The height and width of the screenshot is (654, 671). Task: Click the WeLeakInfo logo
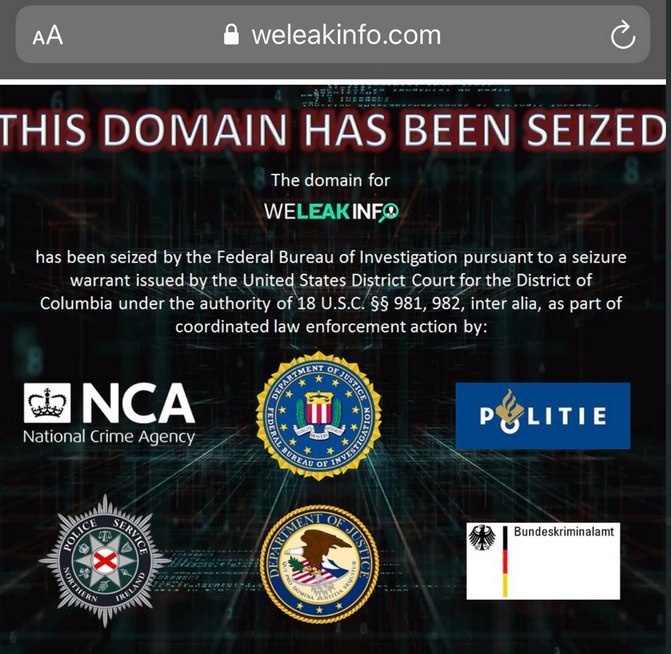pos(331,211)
